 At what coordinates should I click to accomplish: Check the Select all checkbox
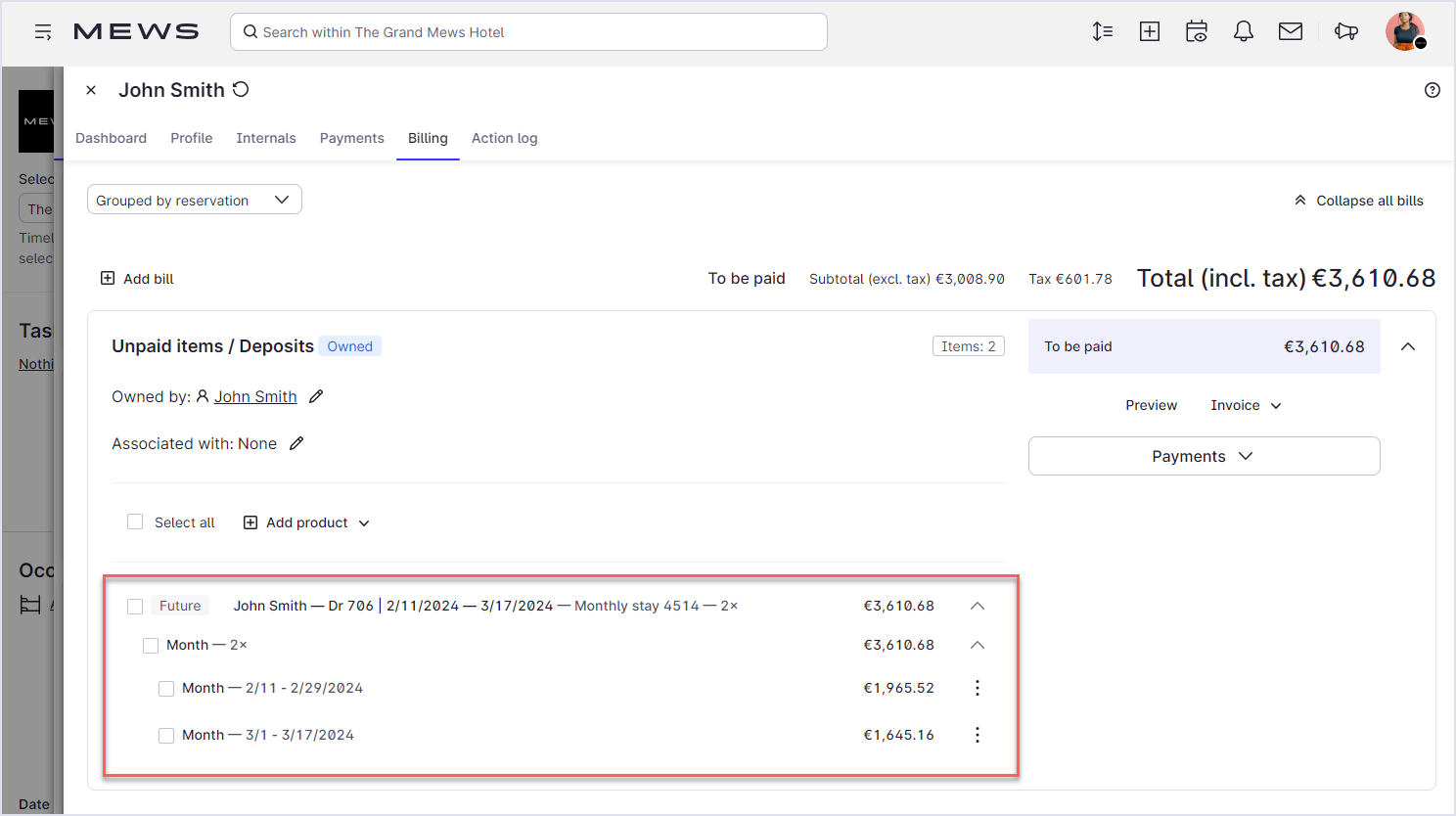tap(135, 522)
